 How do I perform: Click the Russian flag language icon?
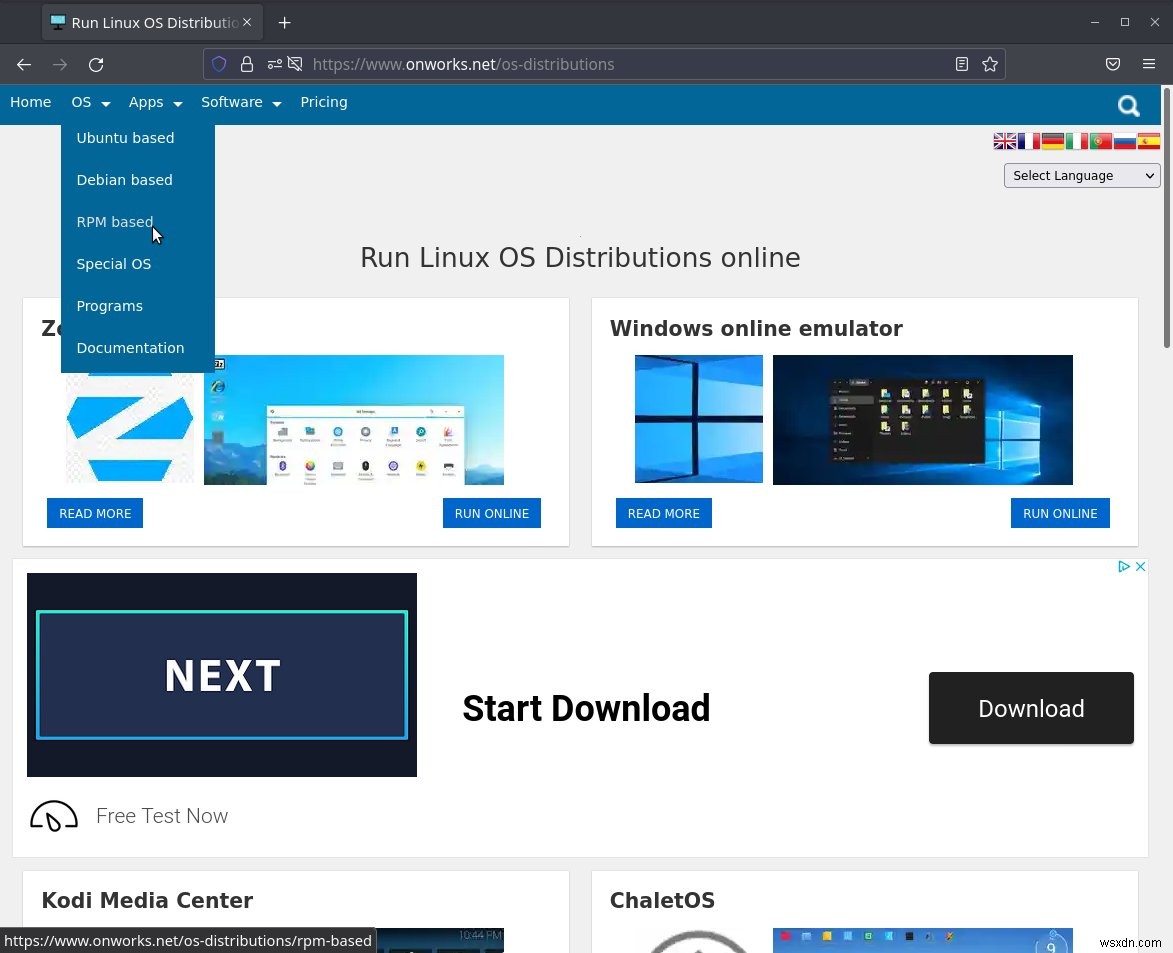(1125, 141)
